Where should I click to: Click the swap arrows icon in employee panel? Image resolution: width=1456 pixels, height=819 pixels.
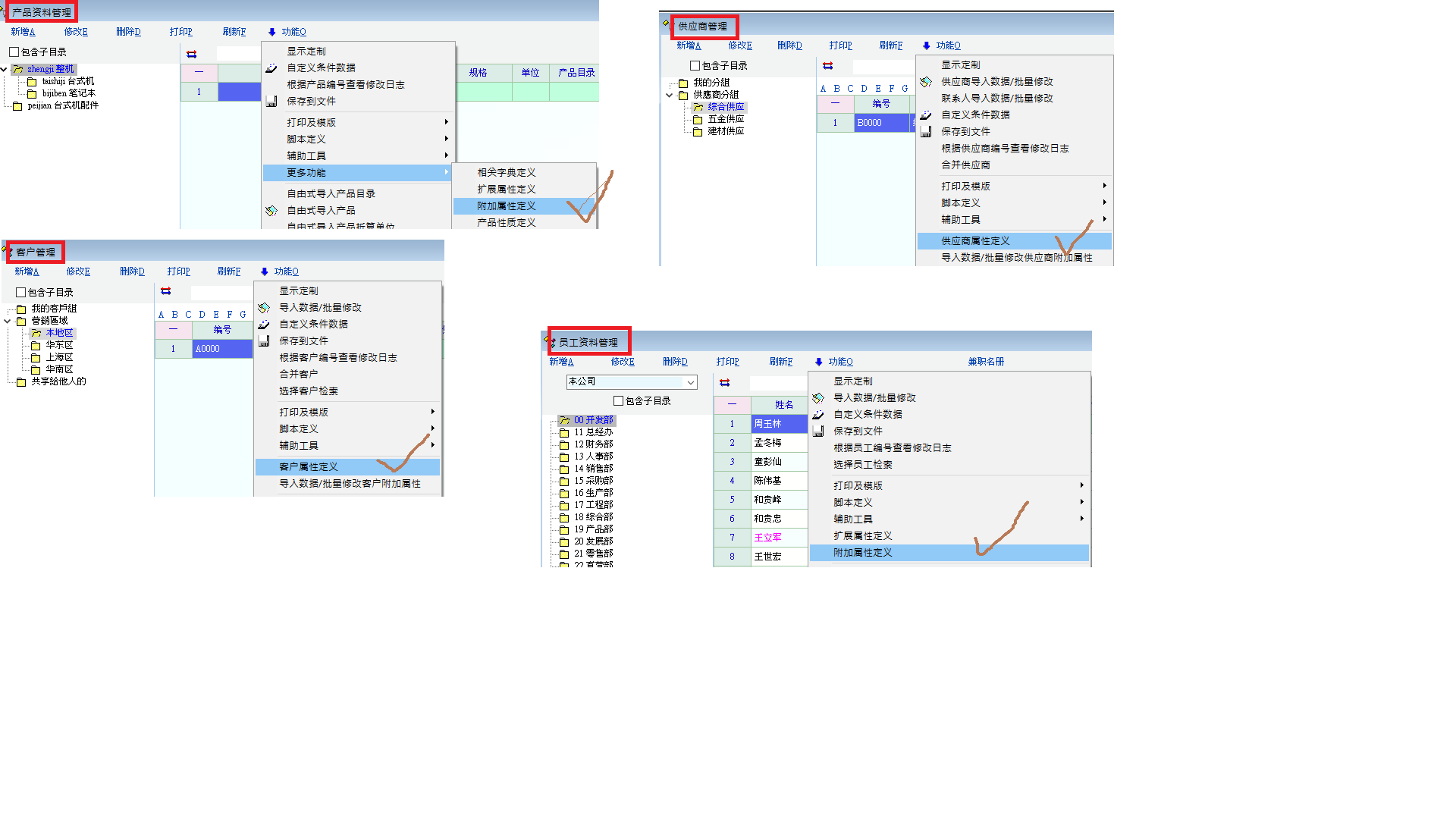coord(724,383)
